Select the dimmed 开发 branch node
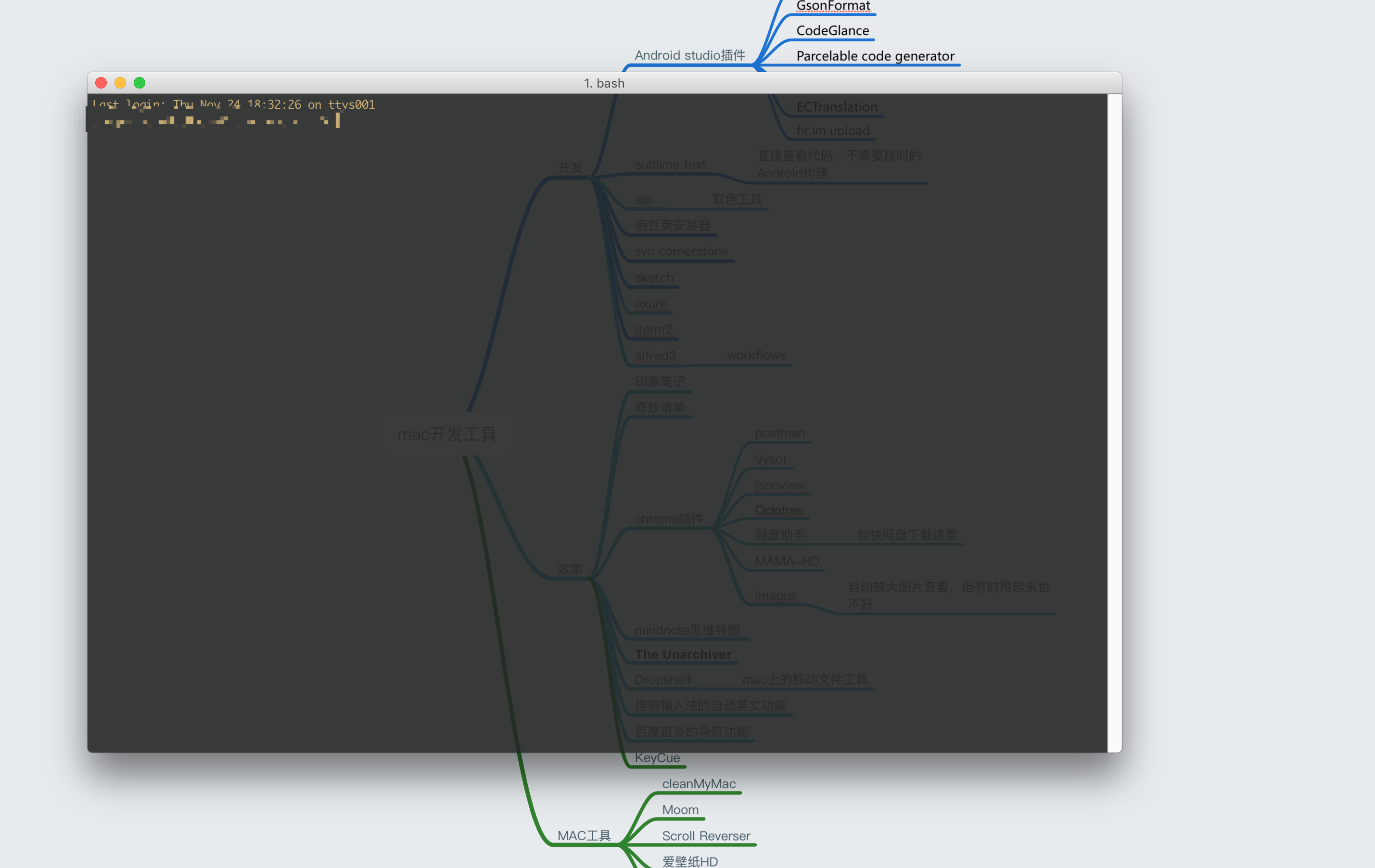Image resolution: width=1375 pixels, height=868 pixels. 570,168
